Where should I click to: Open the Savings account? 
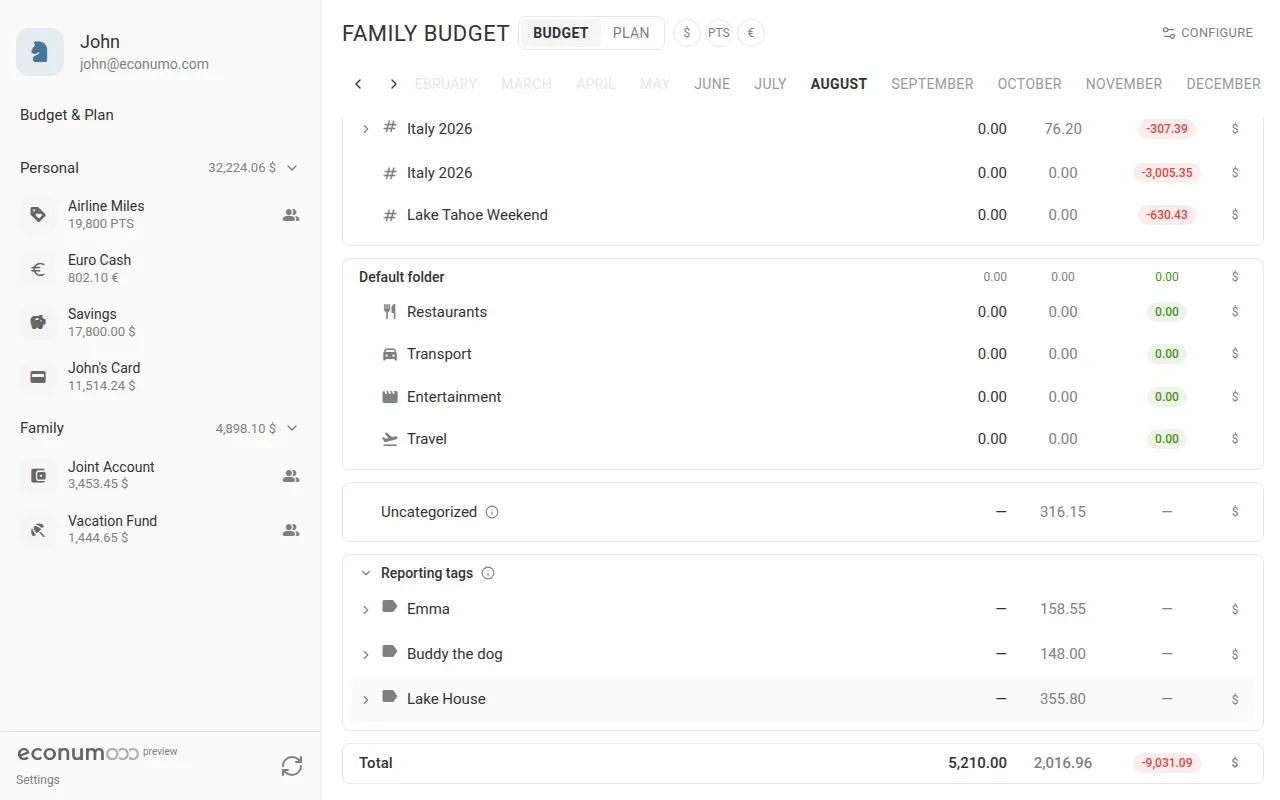[160, 322]
